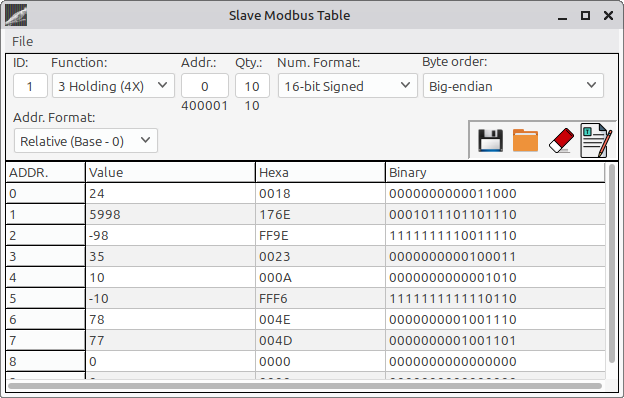
Task: Select the value cell 78
Action: click(x=170, y=320)
